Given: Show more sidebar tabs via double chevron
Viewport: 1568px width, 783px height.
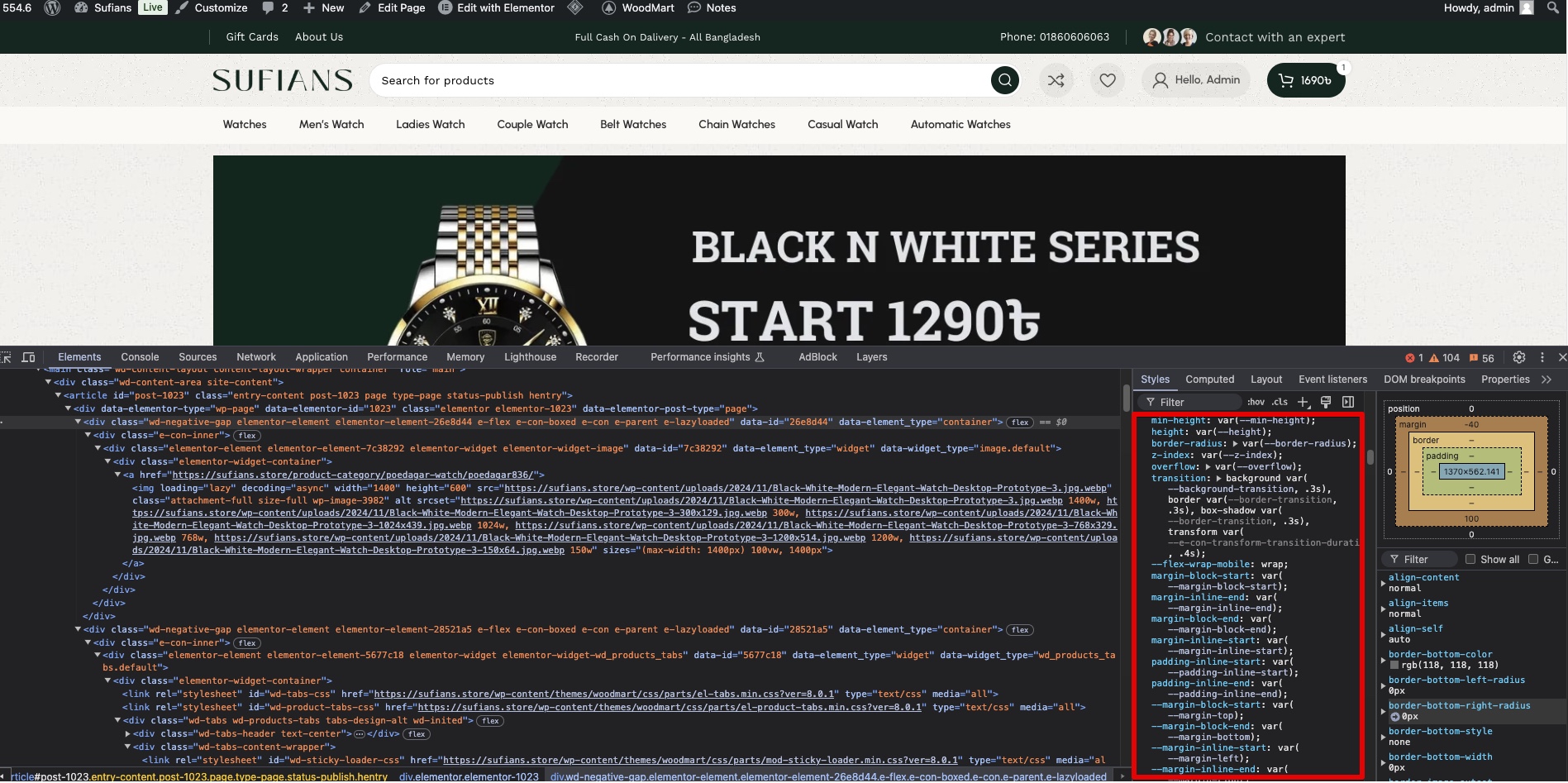Looking at the screenshot, I should 1547,380.
